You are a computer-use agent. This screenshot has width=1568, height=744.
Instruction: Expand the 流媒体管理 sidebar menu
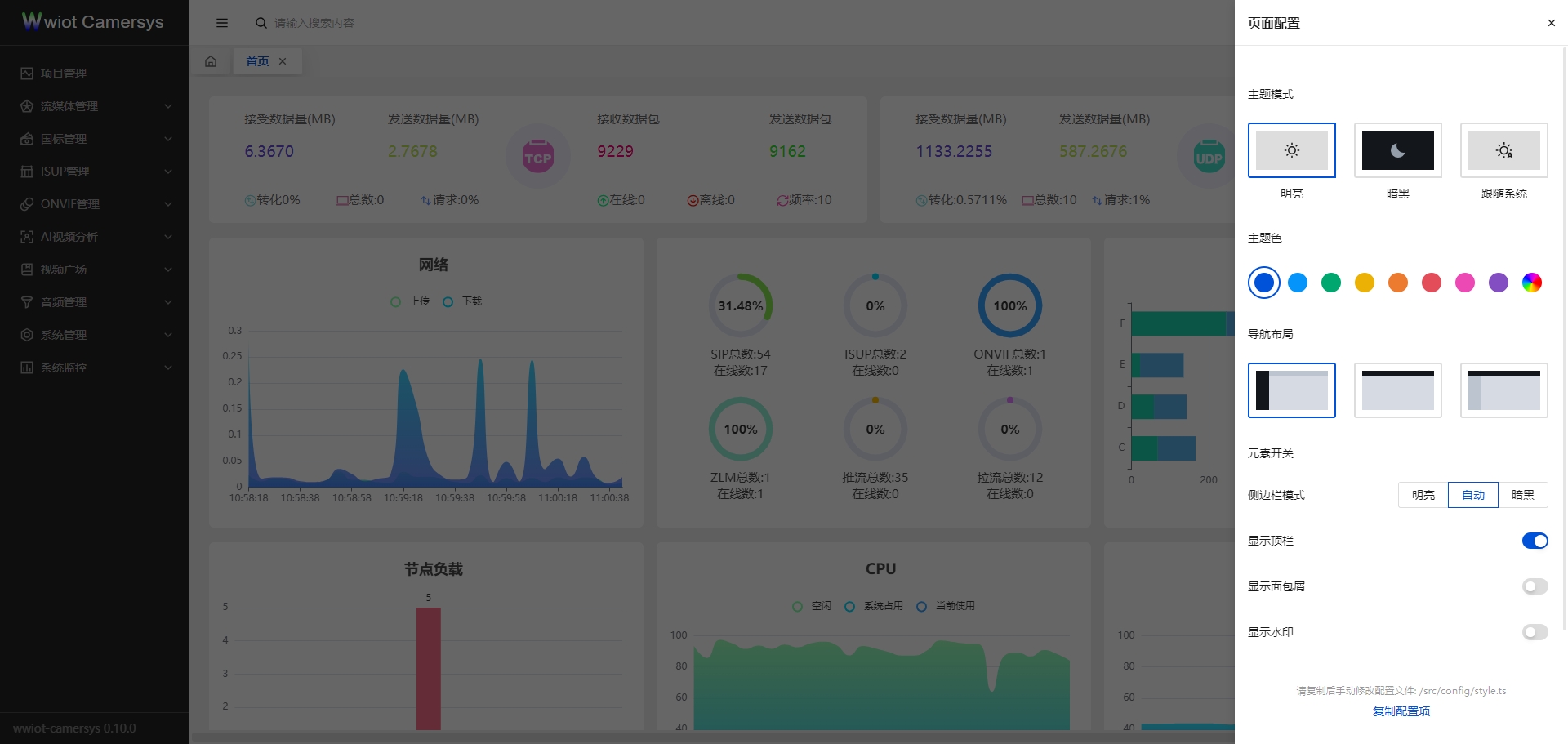[95, 106]
